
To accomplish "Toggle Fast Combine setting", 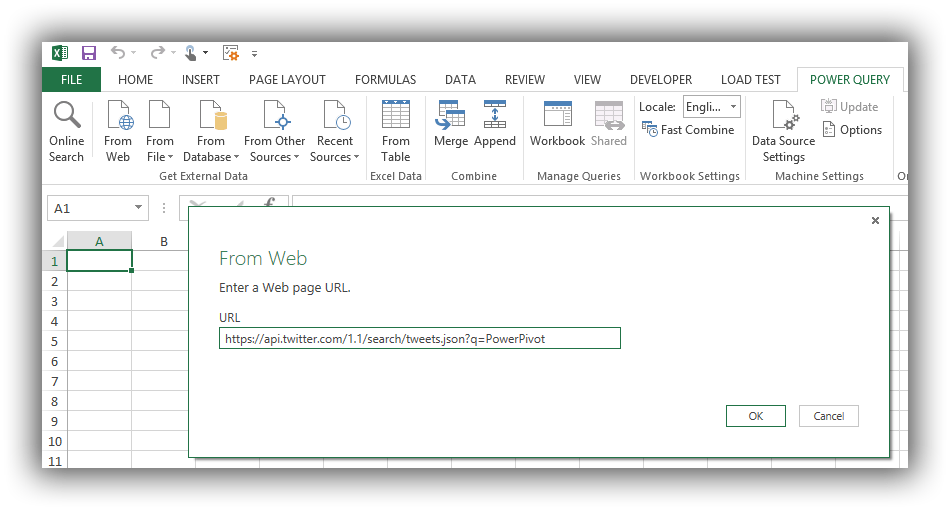I will (688, 130).
